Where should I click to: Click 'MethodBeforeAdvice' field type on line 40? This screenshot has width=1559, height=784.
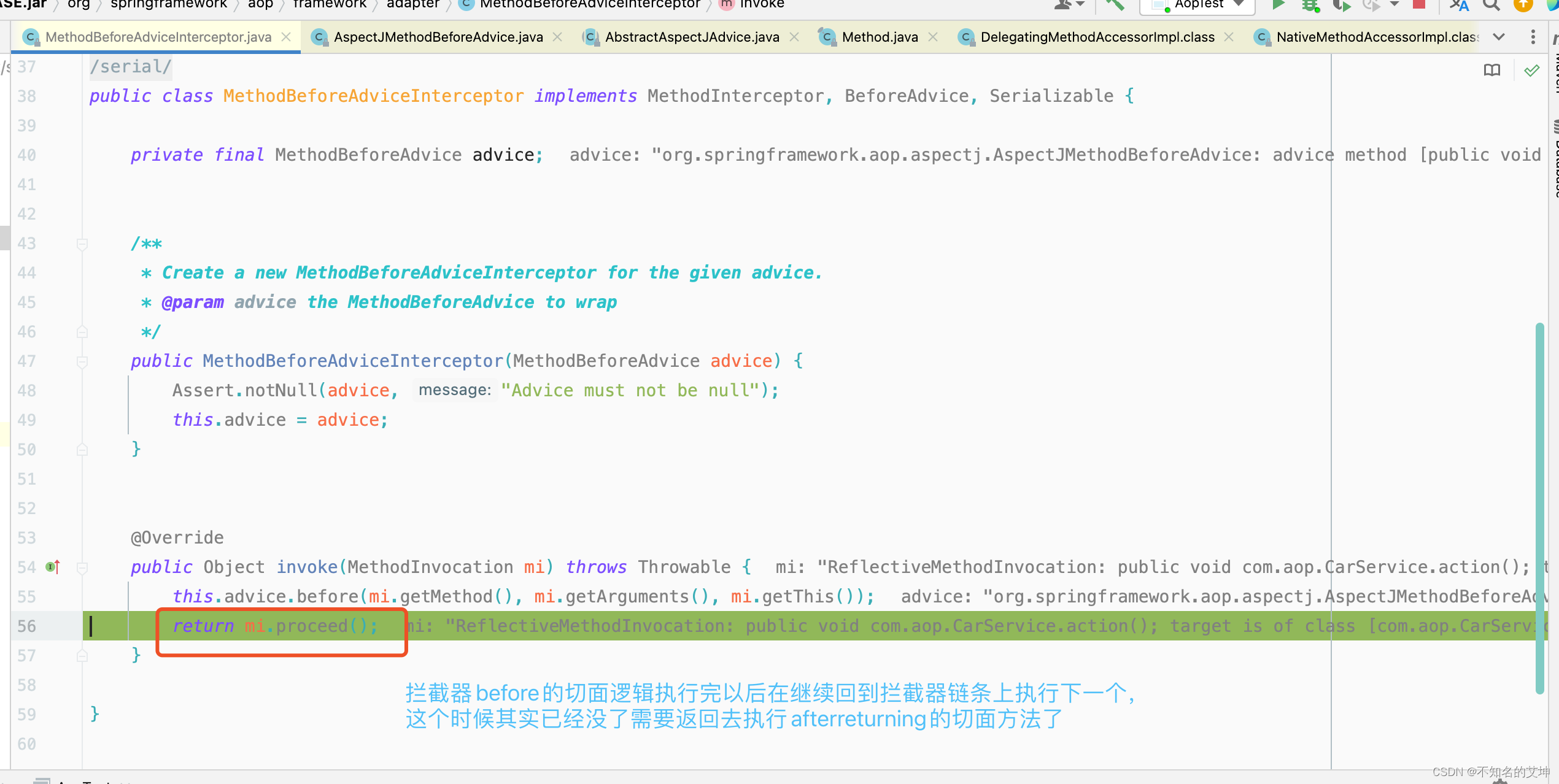[x=368, y=155]
